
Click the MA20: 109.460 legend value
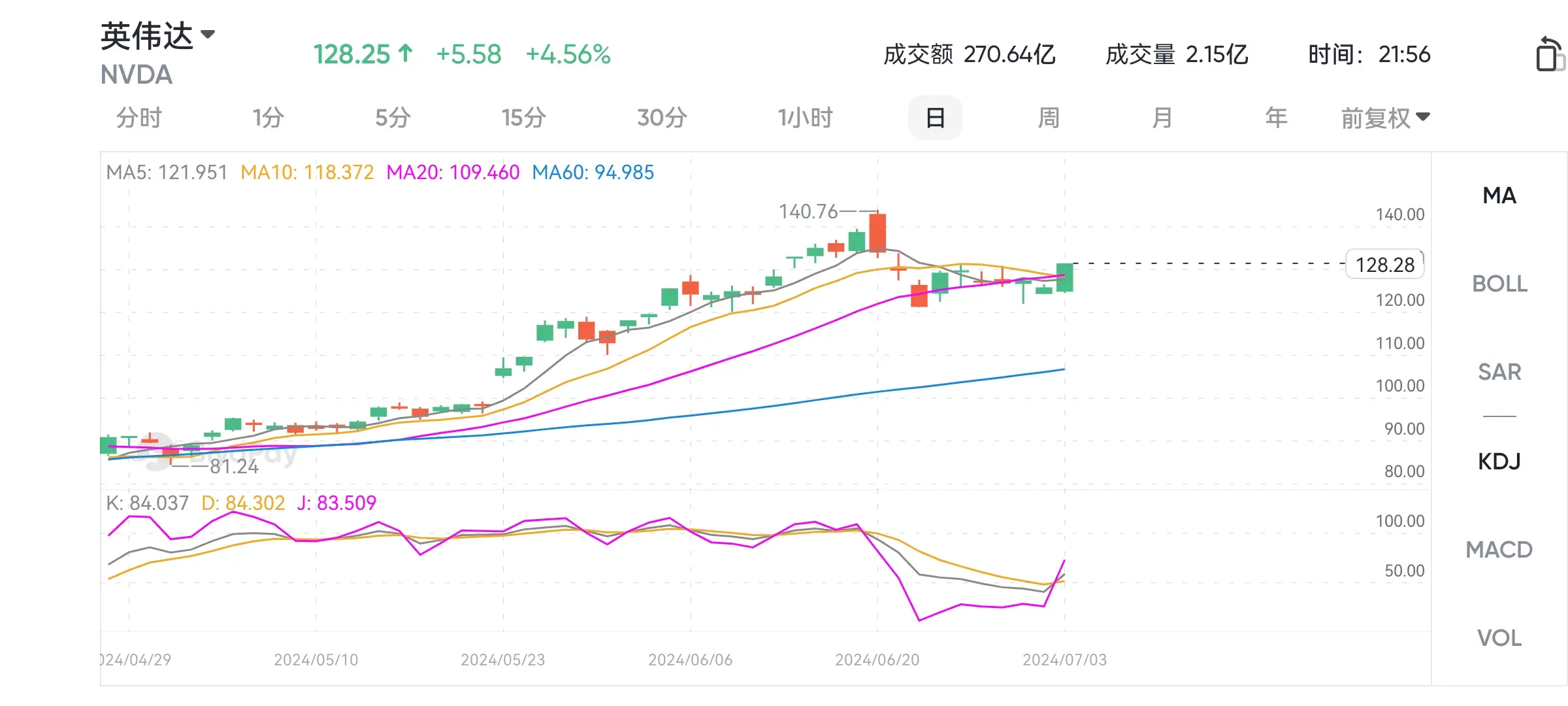pyautogui.click(x=453, y=173)
